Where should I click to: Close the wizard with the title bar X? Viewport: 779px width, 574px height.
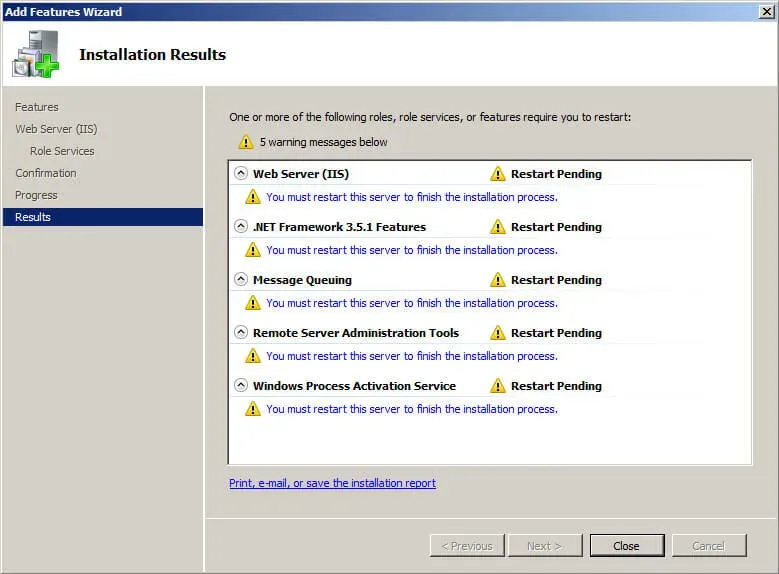767,11
